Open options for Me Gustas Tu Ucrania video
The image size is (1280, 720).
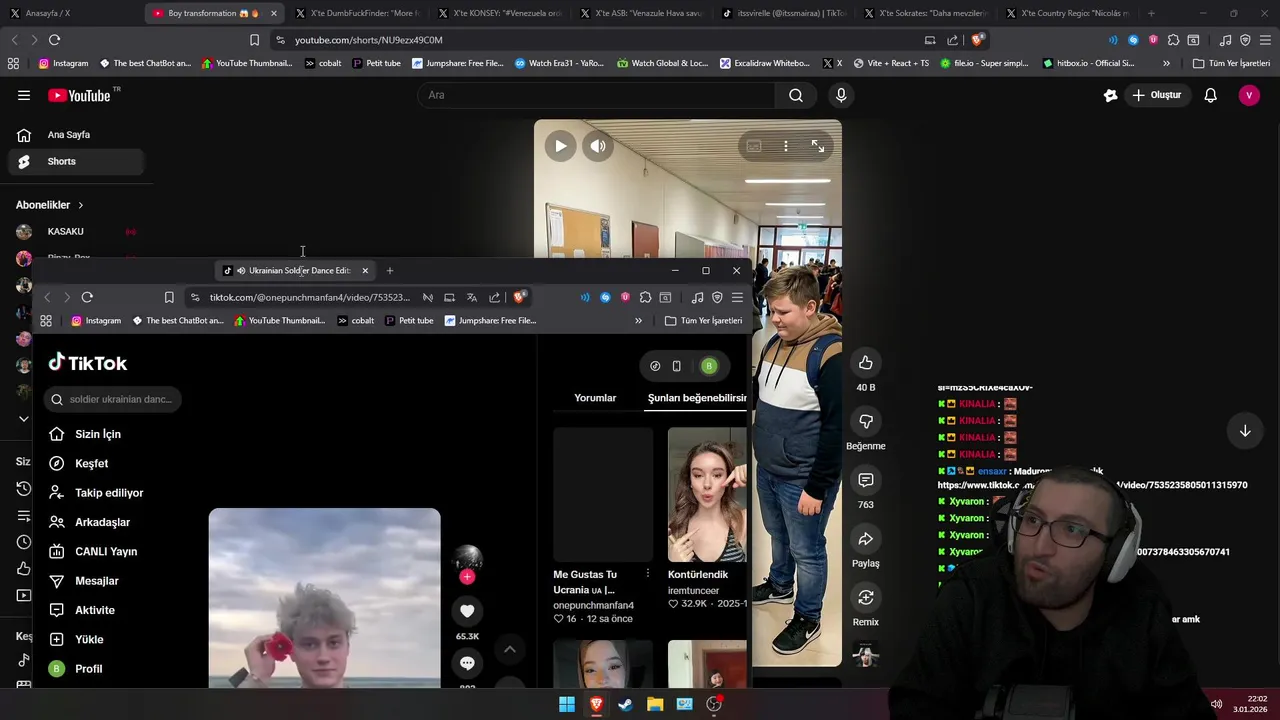click(x=647, y=574)
